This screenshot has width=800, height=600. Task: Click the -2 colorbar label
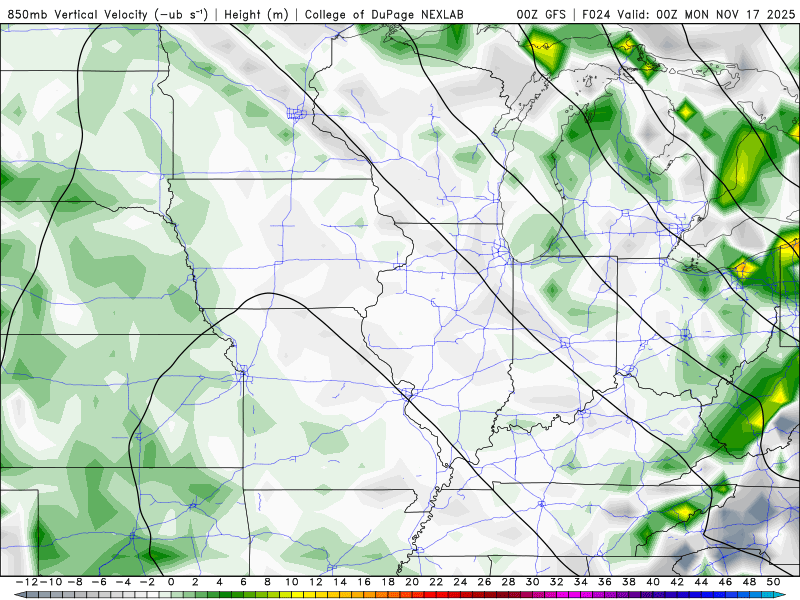[x=147, y=582]
